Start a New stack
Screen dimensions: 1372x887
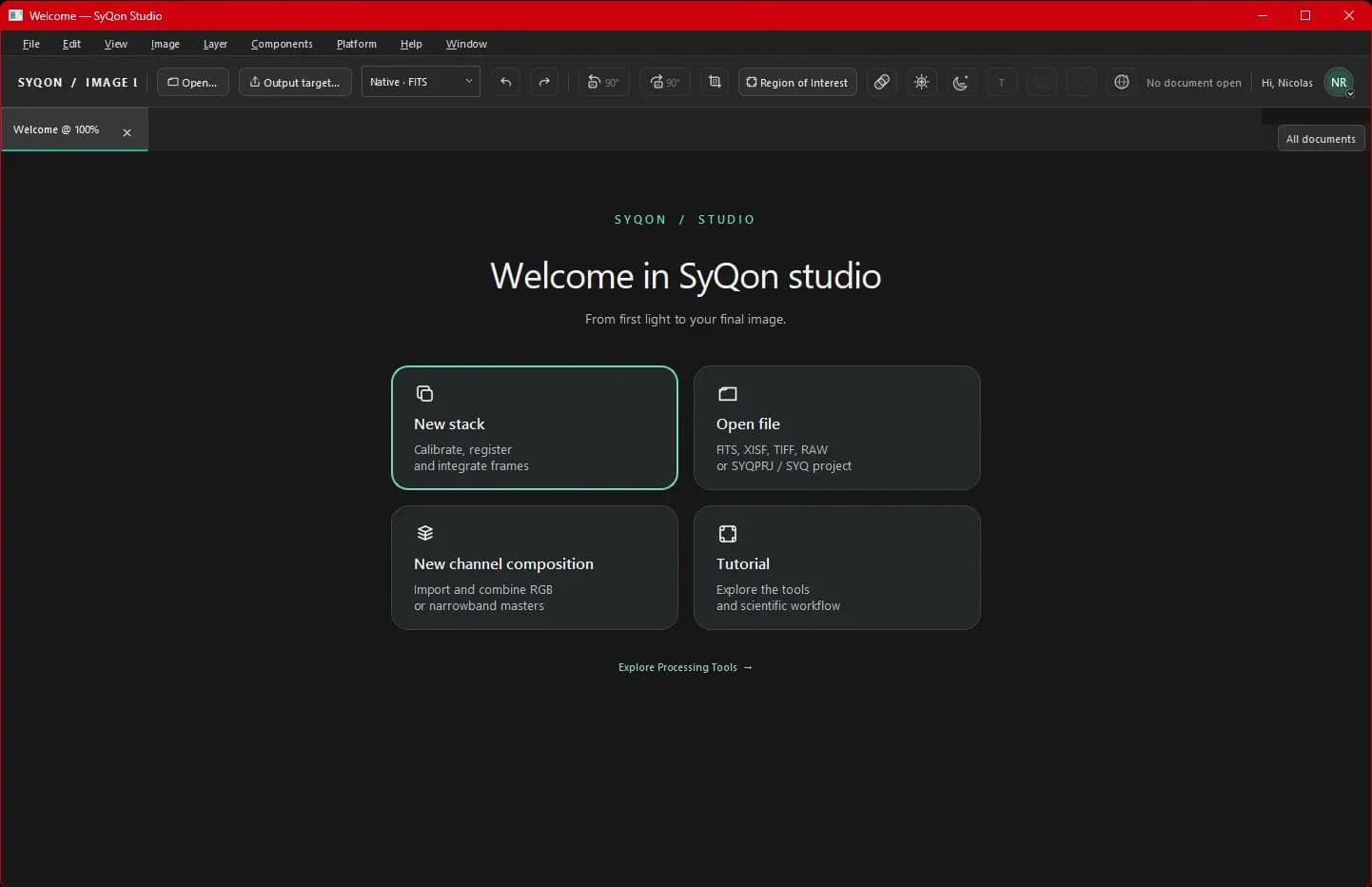tap(535, 427)
